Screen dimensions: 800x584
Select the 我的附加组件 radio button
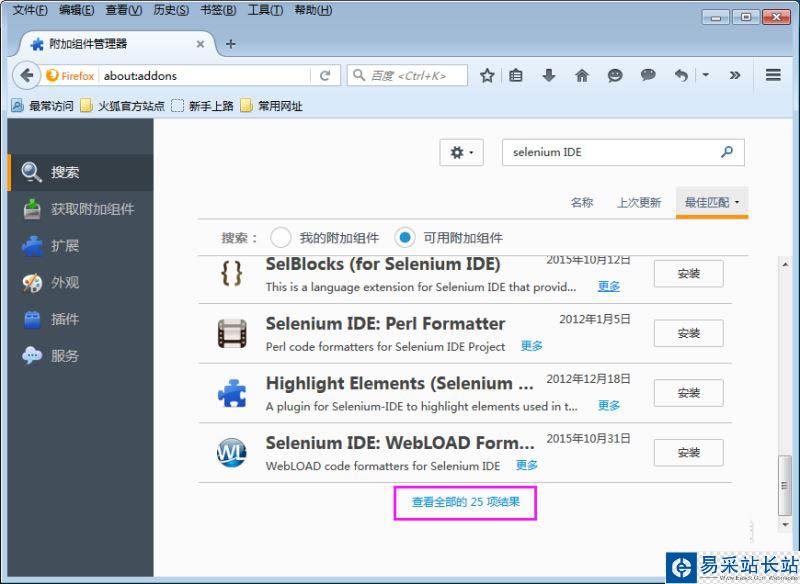tap(281, 238)
